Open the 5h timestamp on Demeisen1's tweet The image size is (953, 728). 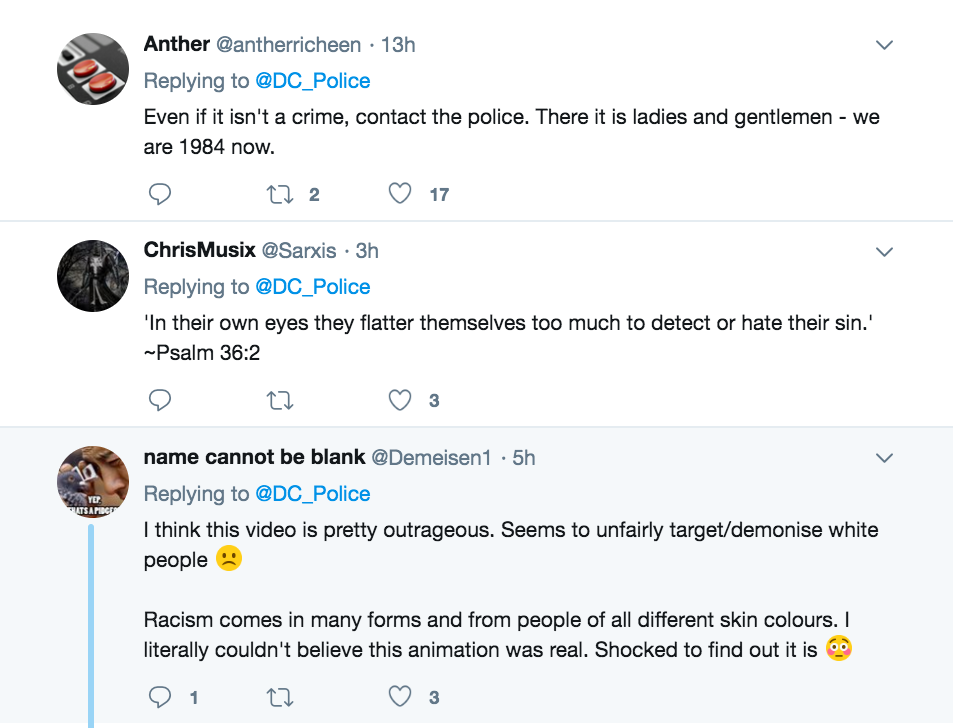(524, 458)
